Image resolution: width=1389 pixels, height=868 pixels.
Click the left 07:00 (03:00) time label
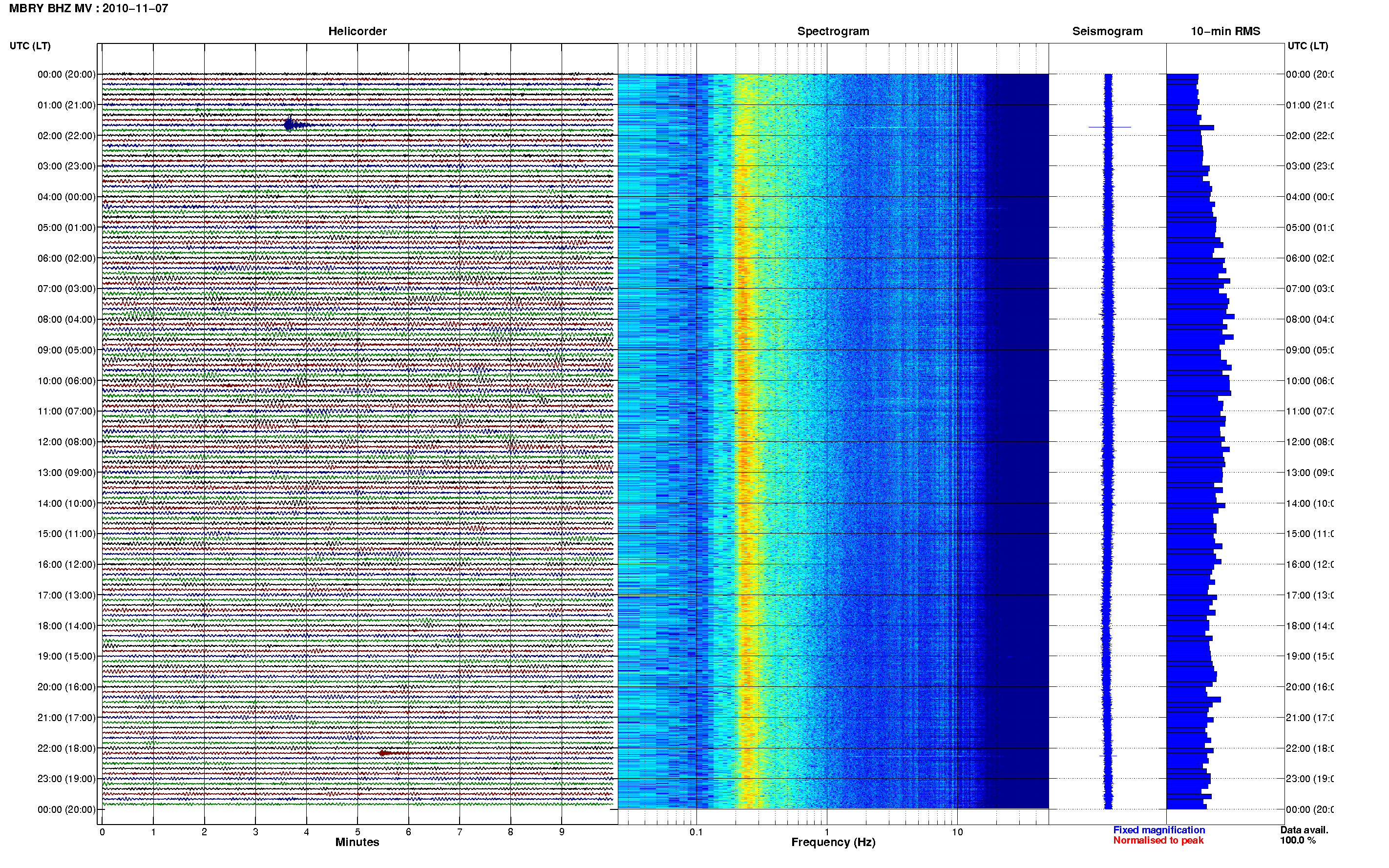coord(66,289)
